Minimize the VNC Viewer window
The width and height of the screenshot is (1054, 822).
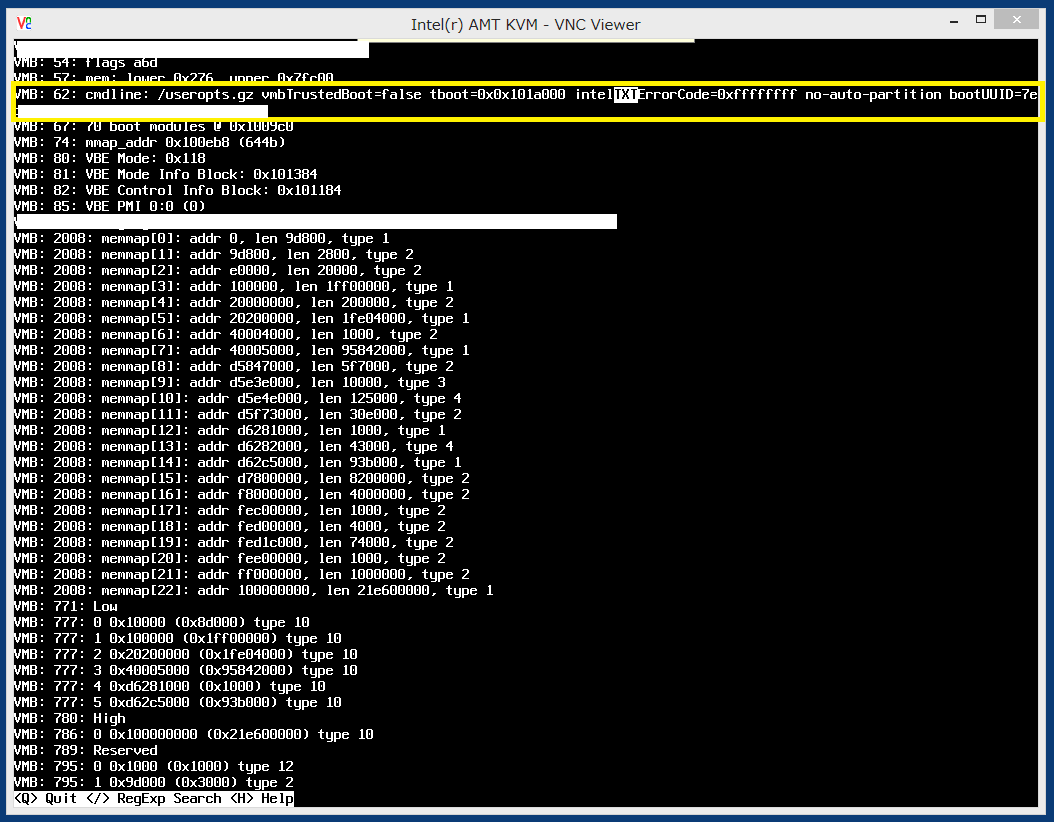954,22
